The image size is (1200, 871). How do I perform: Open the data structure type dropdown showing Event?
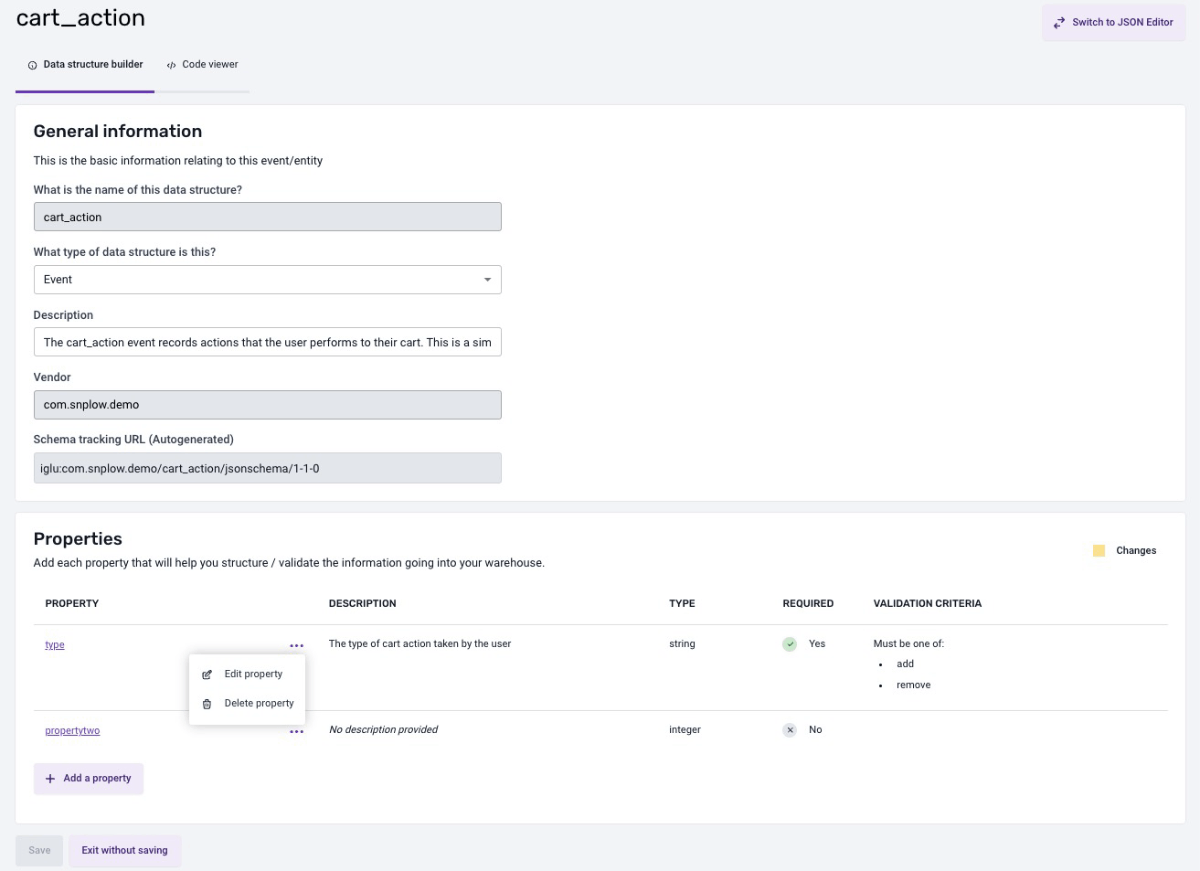(x=267, y=280)
